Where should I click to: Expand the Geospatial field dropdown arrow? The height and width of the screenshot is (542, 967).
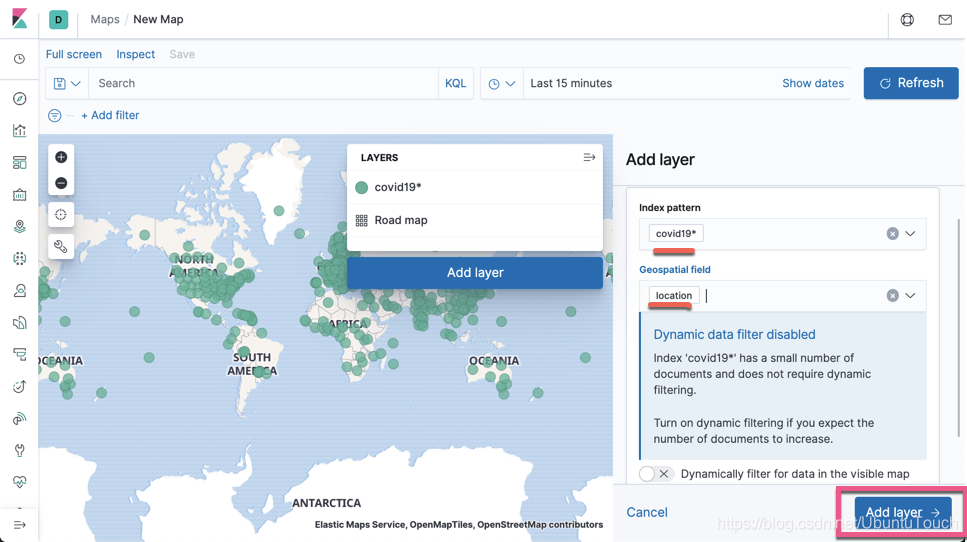[x=910, y=295]
